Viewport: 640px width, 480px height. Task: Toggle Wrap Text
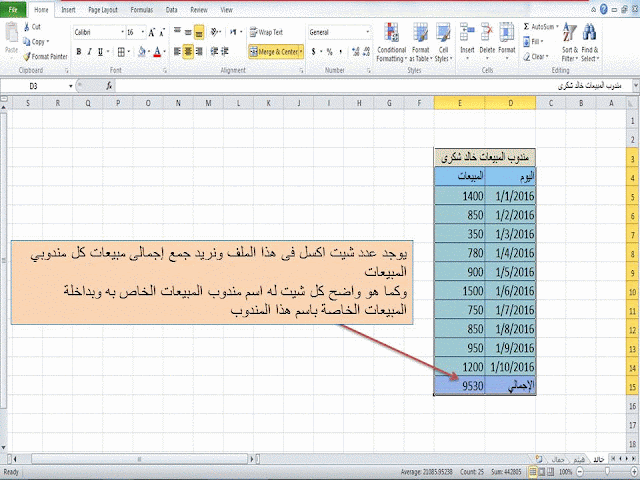point(267,32)
